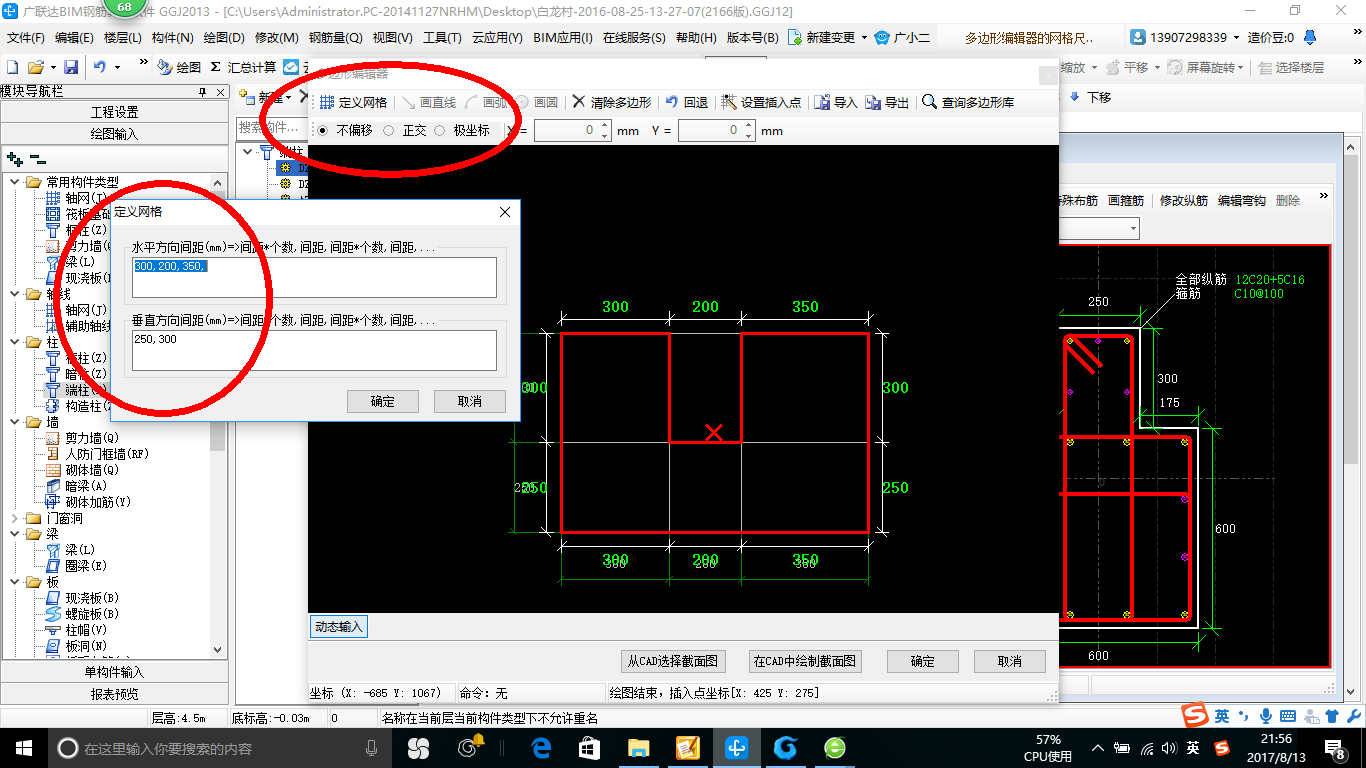Viewport: 1366px width, 768px height.
Task: Collapse the 梁 tree folder
Action: (x=14, y=534)
